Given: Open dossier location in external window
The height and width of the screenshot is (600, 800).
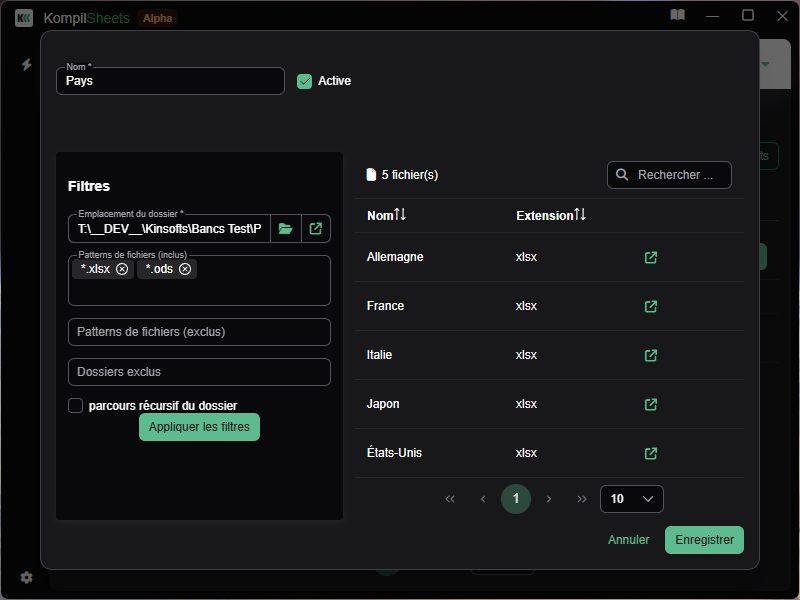Looking at the screenshot, I should pos(316,229).
